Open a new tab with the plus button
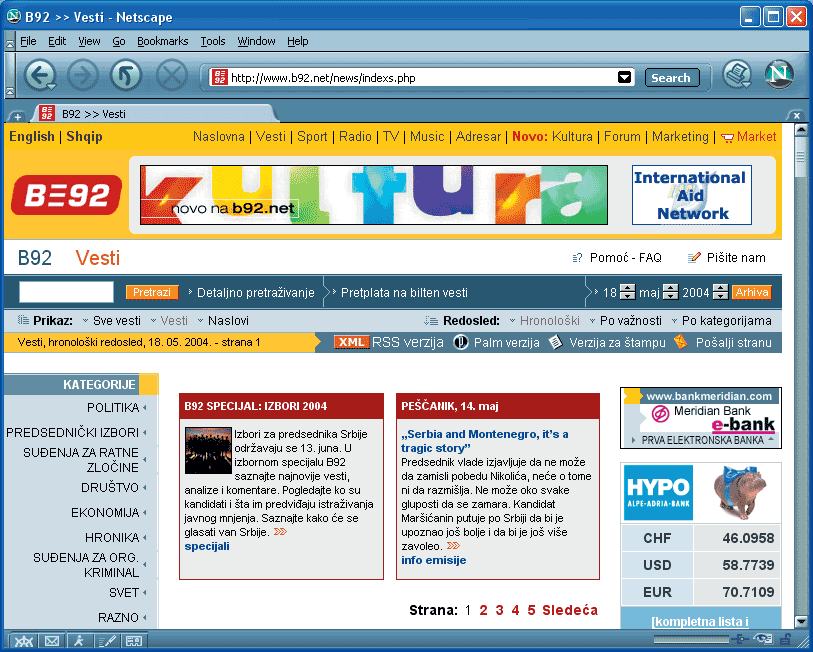Image resolution: width=813 pixels, height=652 pixels. tap(17, 116)
